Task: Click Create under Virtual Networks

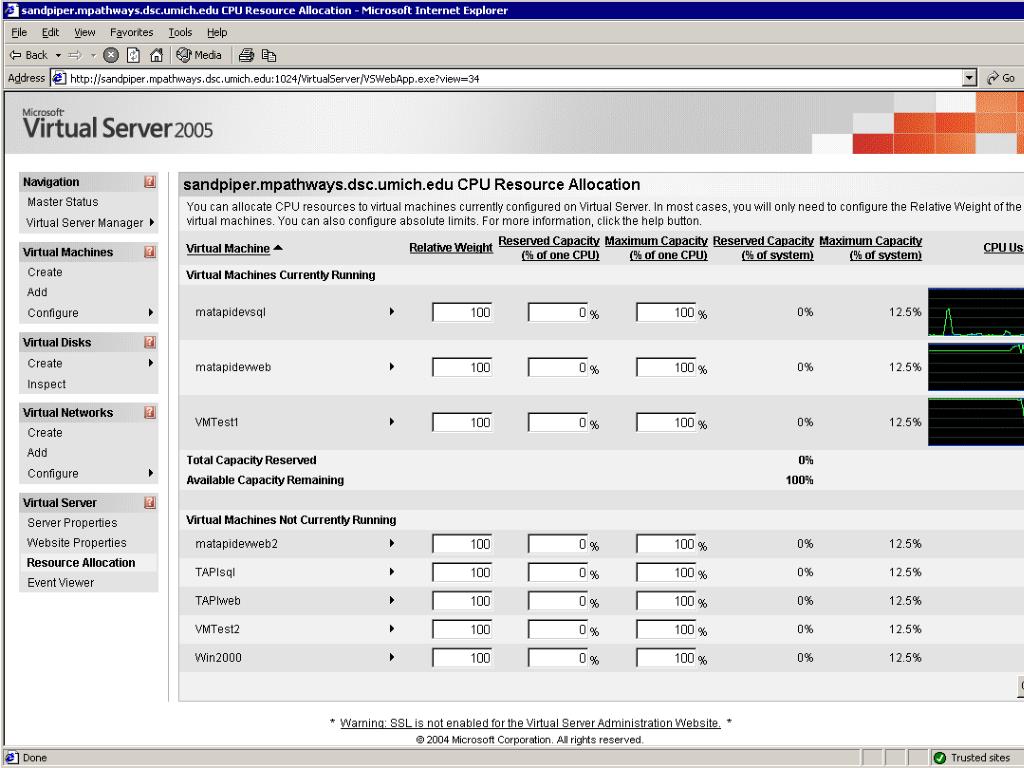Action: (45, 432)
